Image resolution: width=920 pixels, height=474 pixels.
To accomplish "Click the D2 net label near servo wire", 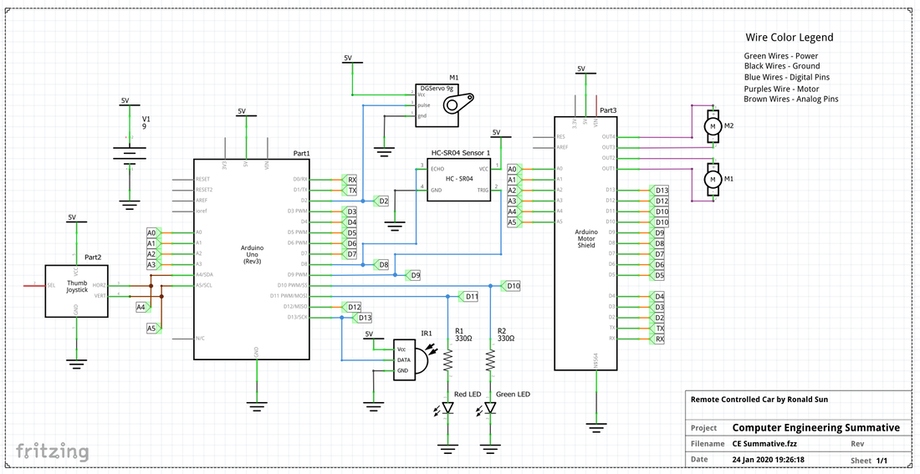I will click(x=382, y=201).
